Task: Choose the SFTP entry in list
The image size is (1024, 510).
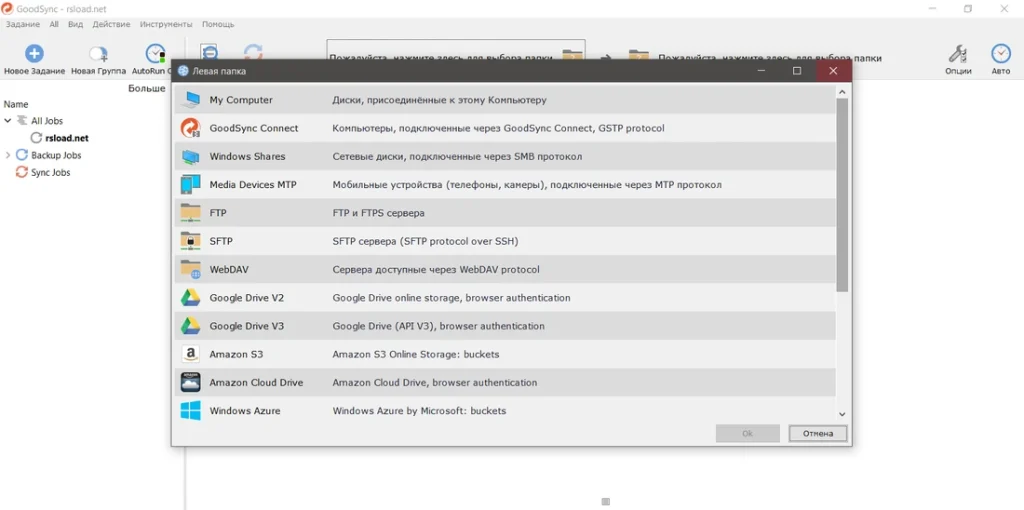Action: click(221, 241)
